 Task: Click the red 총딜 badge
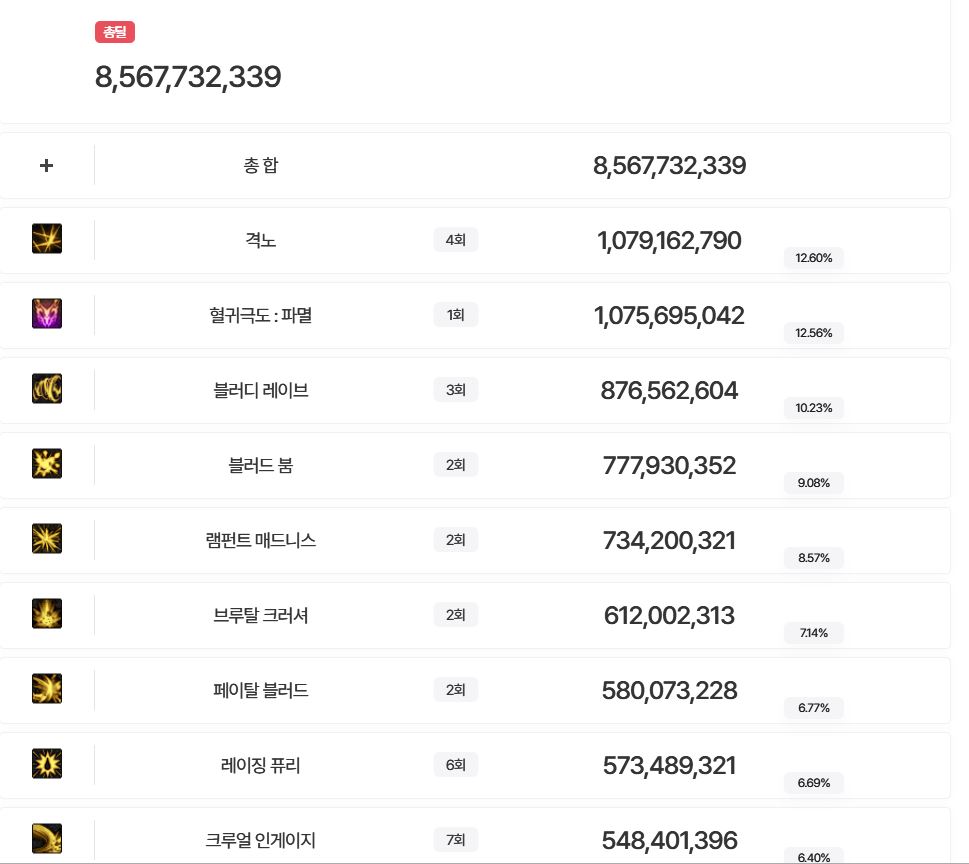115,32
